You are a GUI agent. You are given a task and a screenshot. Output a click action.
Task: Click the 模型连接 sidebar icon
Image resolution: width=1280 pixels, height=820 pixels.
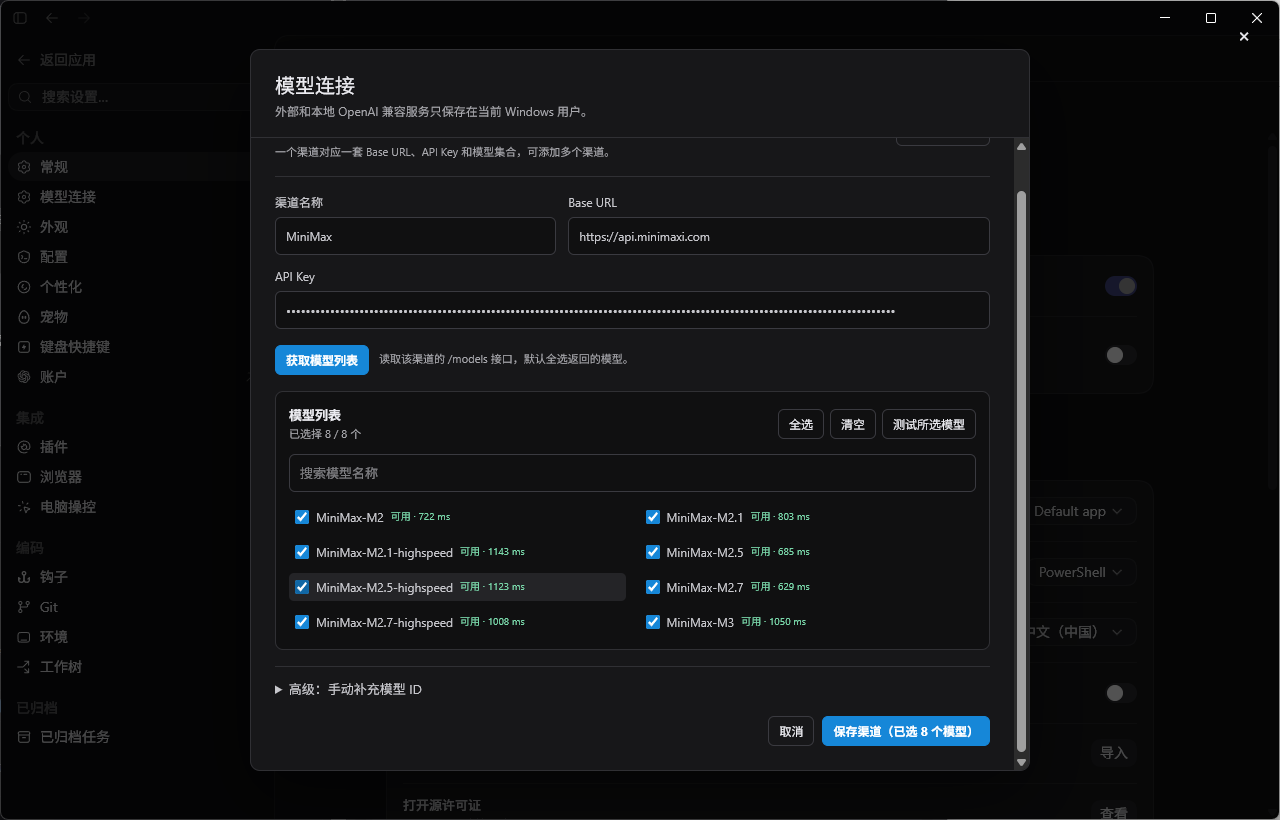[24, 197]
